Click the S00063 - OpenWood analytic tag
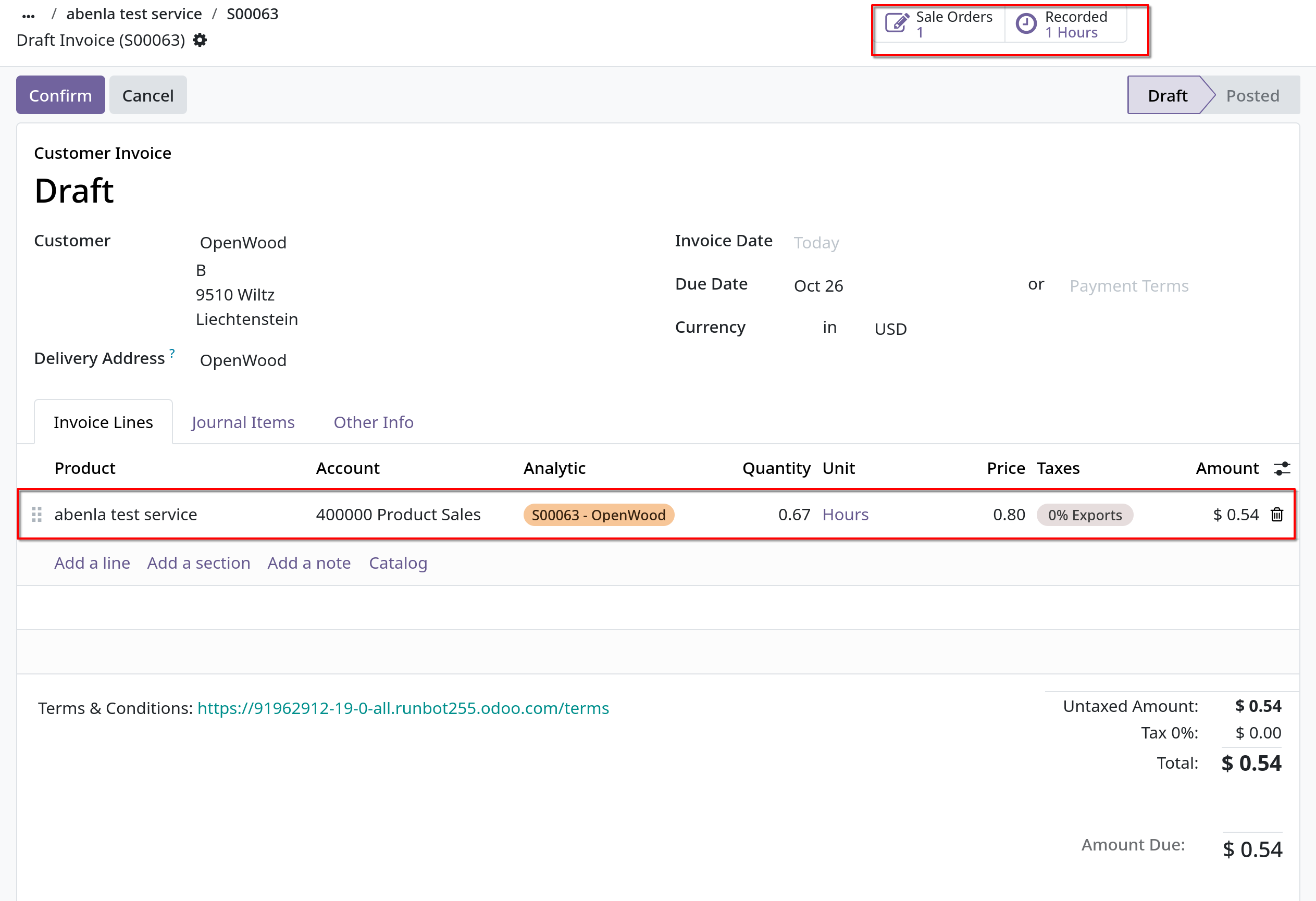Image resolution: width=1316 pixels, height=901 pixels. coord(599,515)
